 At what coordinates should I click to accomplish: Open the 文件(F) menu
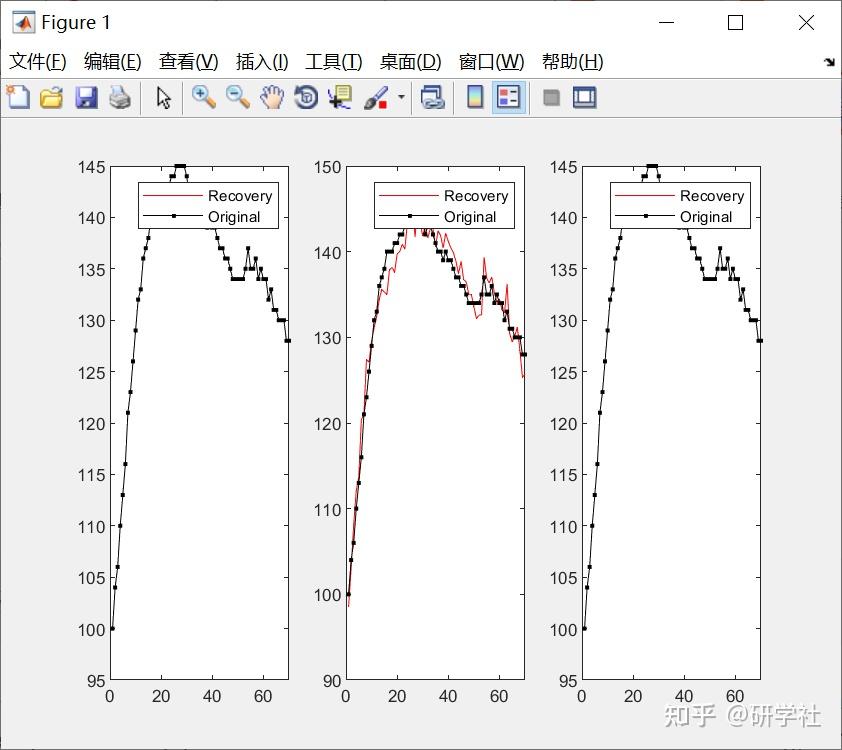[38, 61]
